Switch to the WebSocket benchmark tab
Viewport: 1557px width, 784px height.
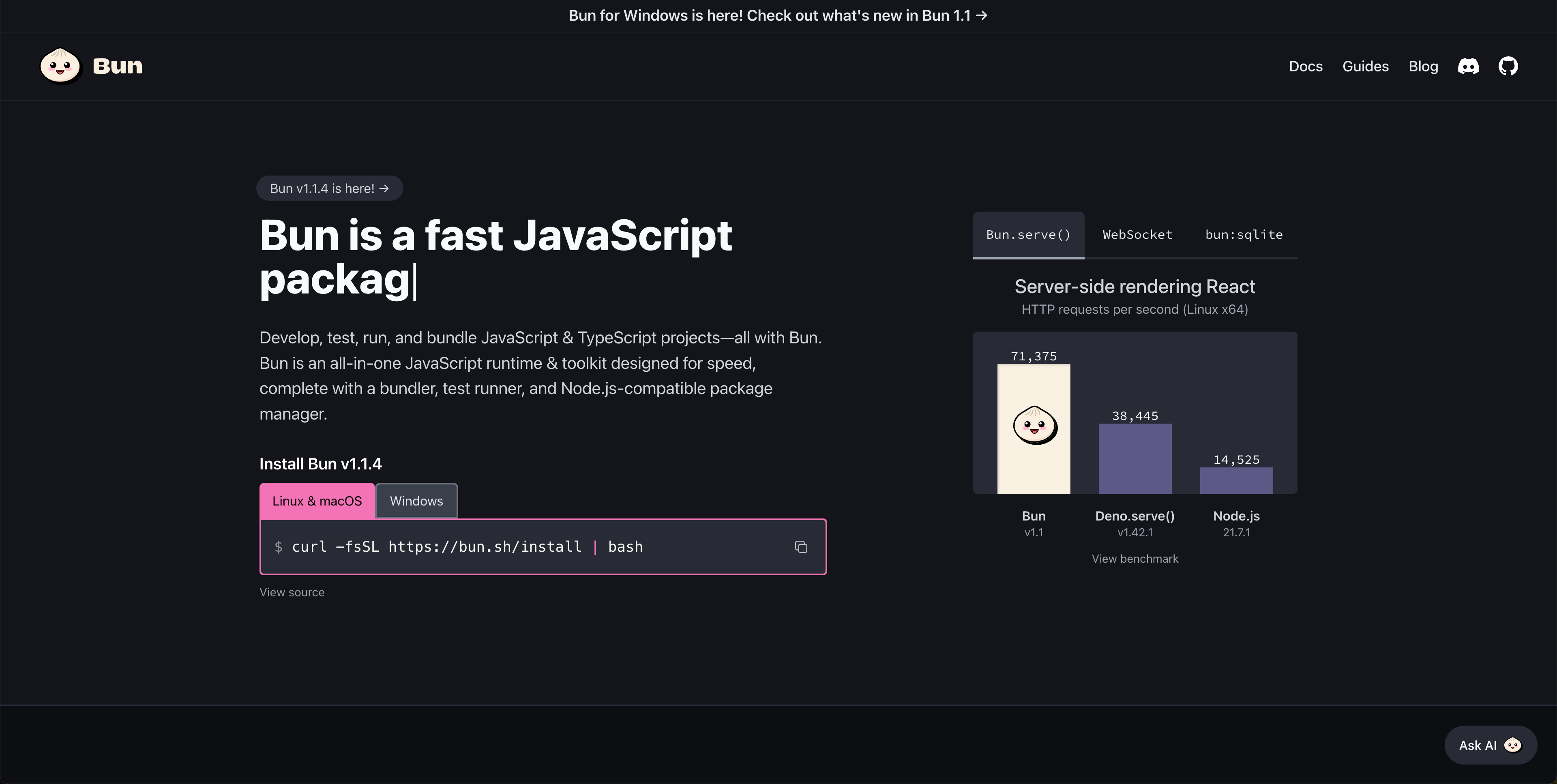[x=1137, y=235]
